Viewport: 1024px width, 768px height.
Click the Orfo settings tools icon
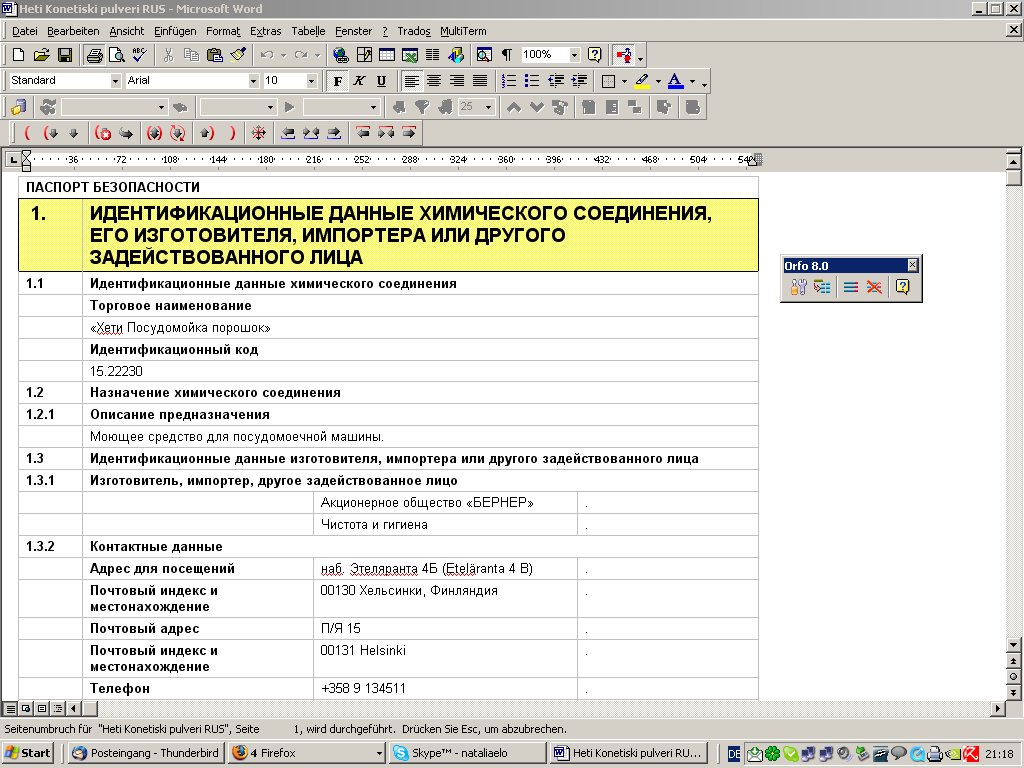[798, 287]
